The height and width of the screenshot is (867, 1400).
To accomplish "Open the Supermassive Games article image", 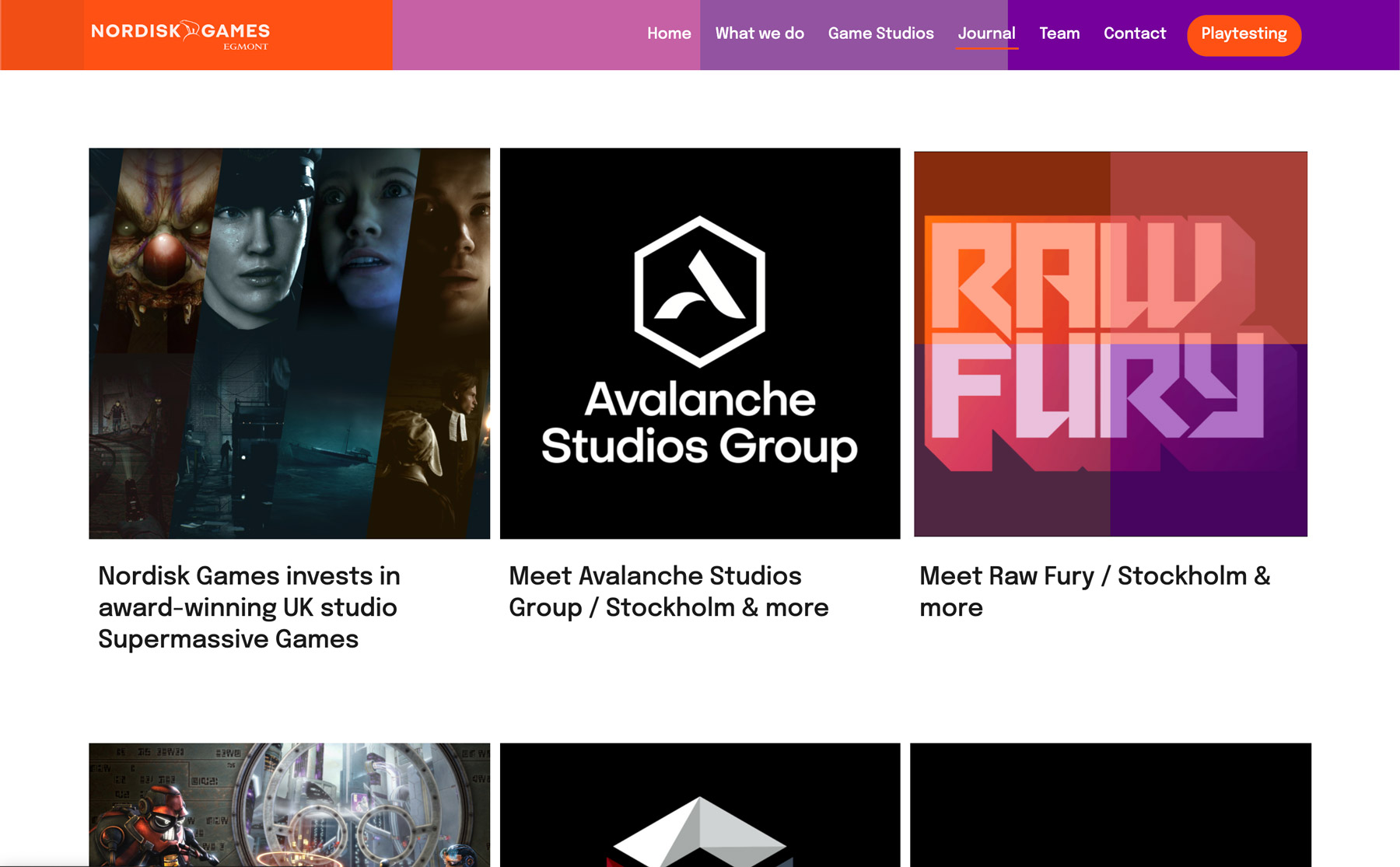I will coord(289,343).
